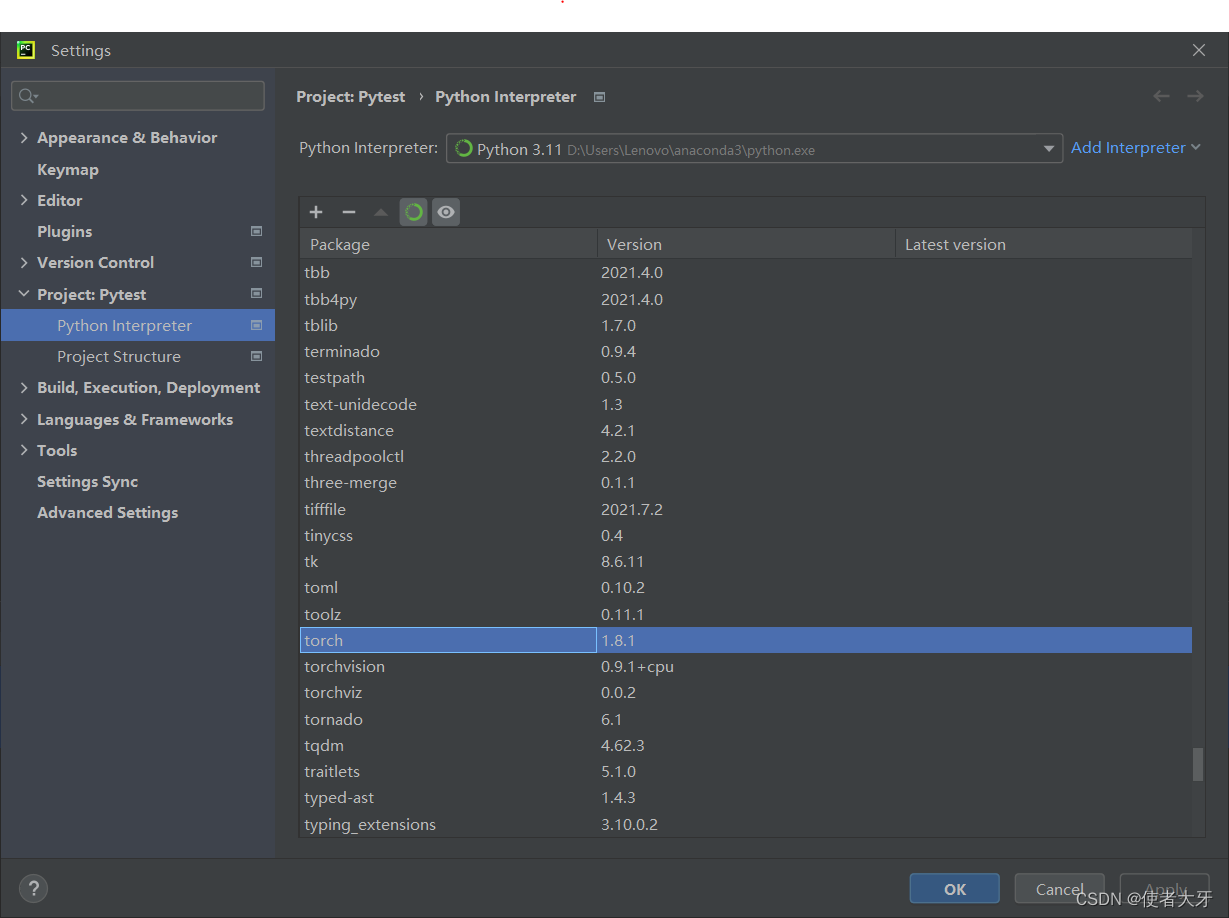Viewport: 1229px width, 918px height.
Task: Expand Version Control section
Action: [24, 262]
